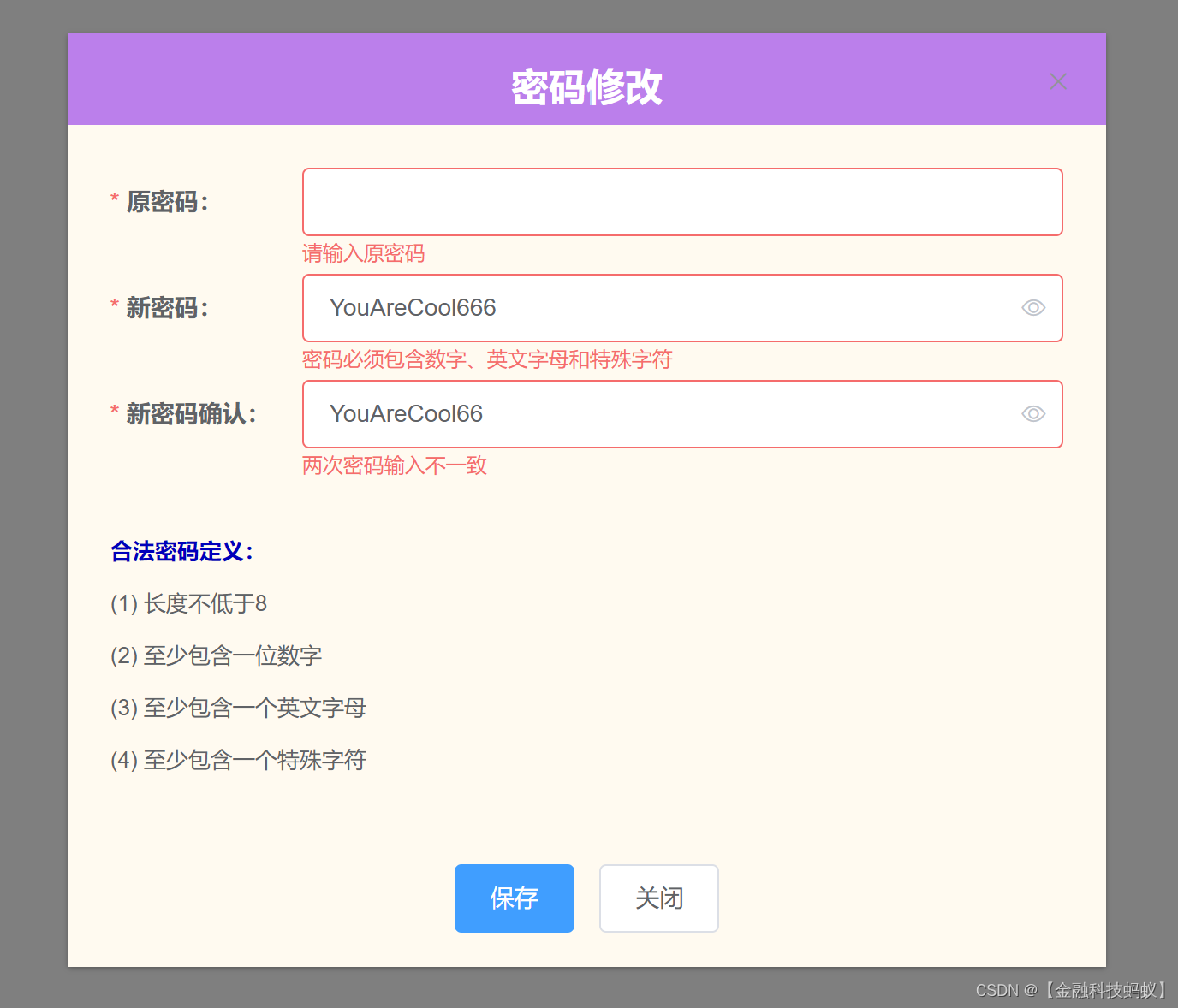Click the rule (2) 至少包含一位数字
Viewport: 1178px width, 1008px height.
[x=217, y=656]
